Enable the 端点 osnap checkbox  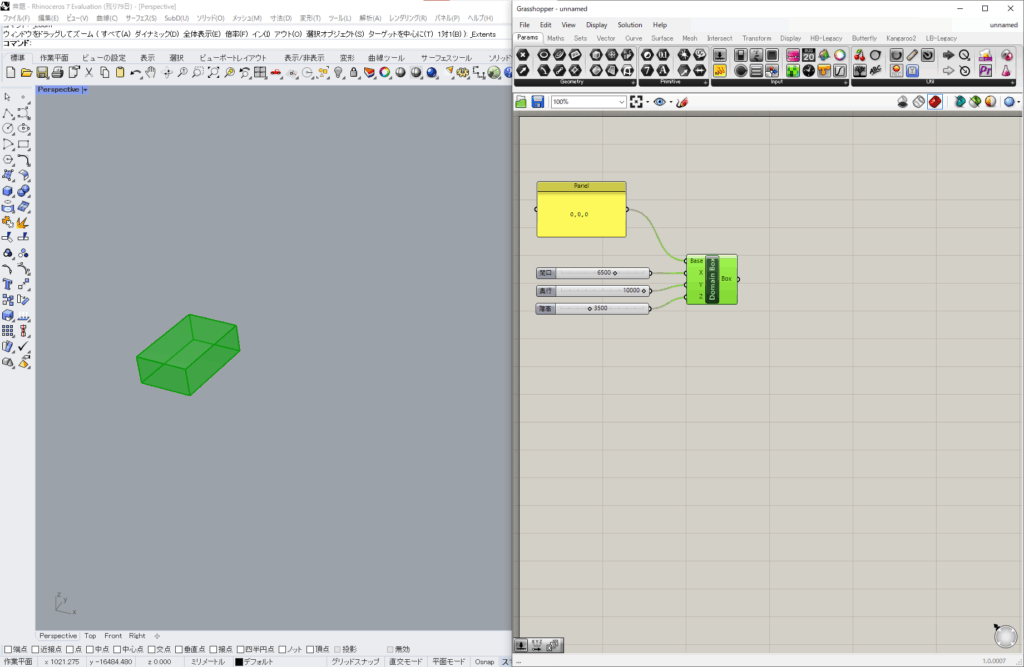(x=8, y=649)
